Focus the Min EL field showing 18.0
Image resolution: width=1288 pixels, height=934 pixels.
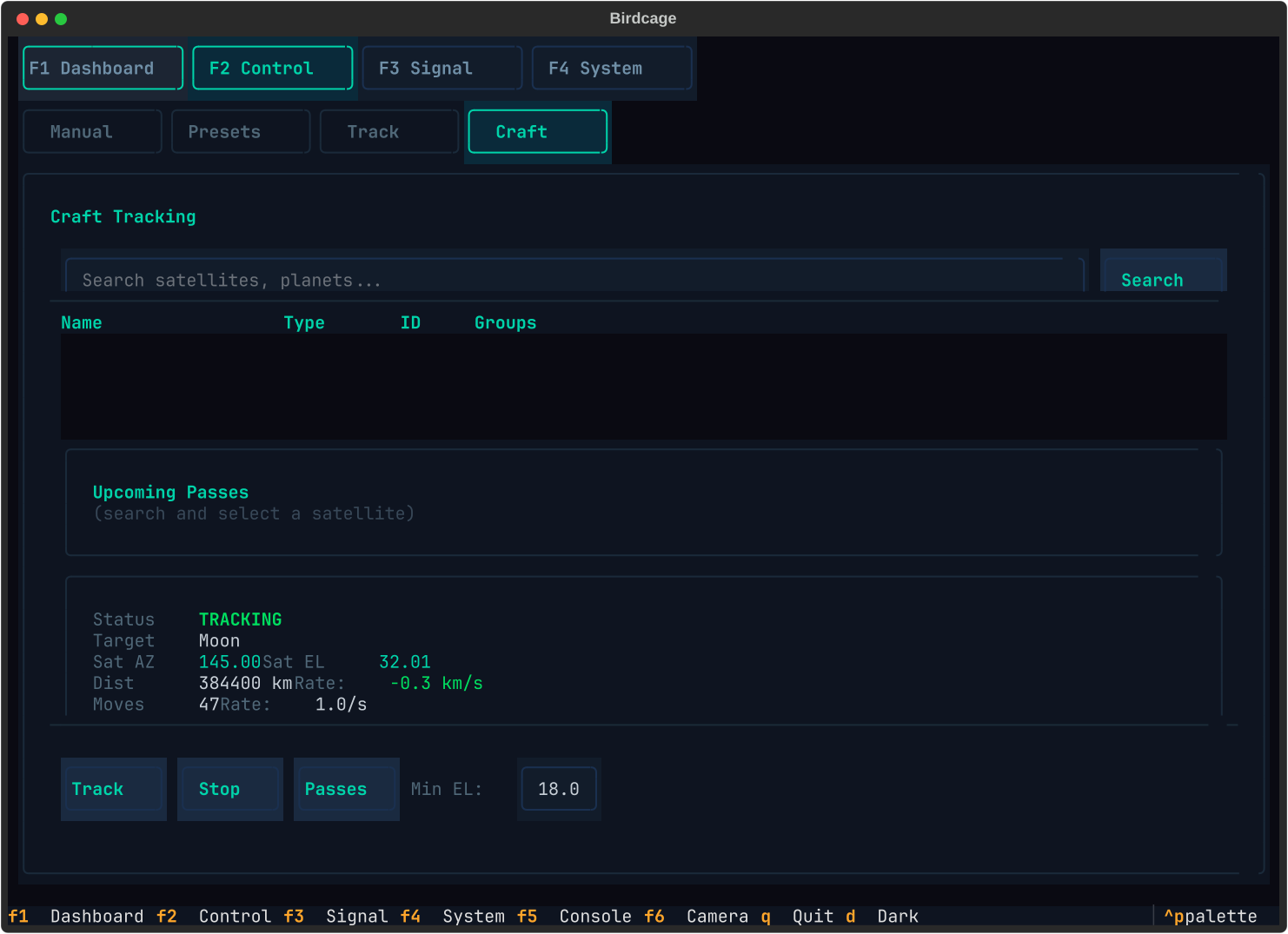559,789
